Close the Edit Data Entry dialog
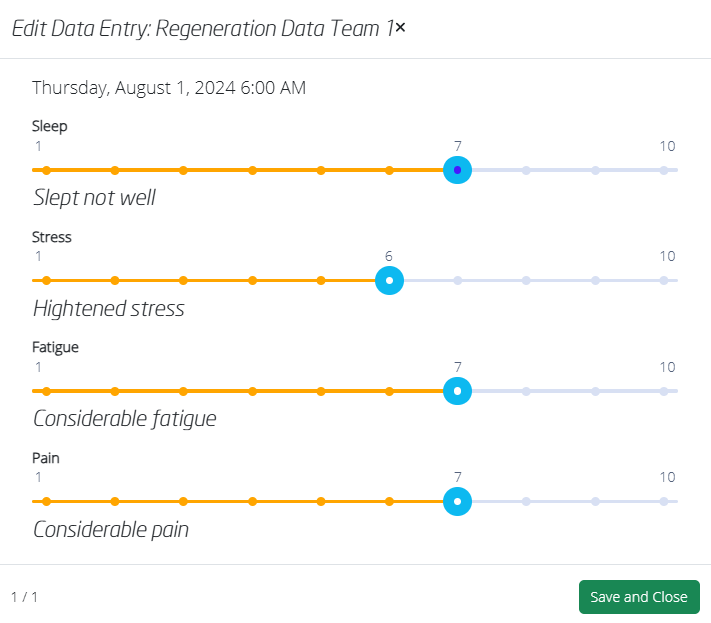Viewport: 711px width, 623px height. (x=400, y=28)
